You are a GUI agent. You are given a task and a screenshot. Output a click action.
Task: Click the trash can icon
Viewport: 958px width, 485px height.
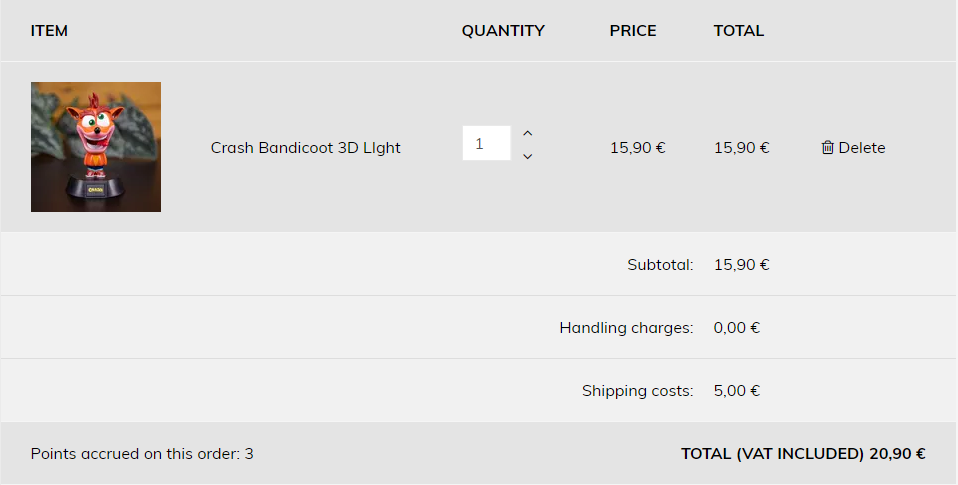tap(827, 147)
